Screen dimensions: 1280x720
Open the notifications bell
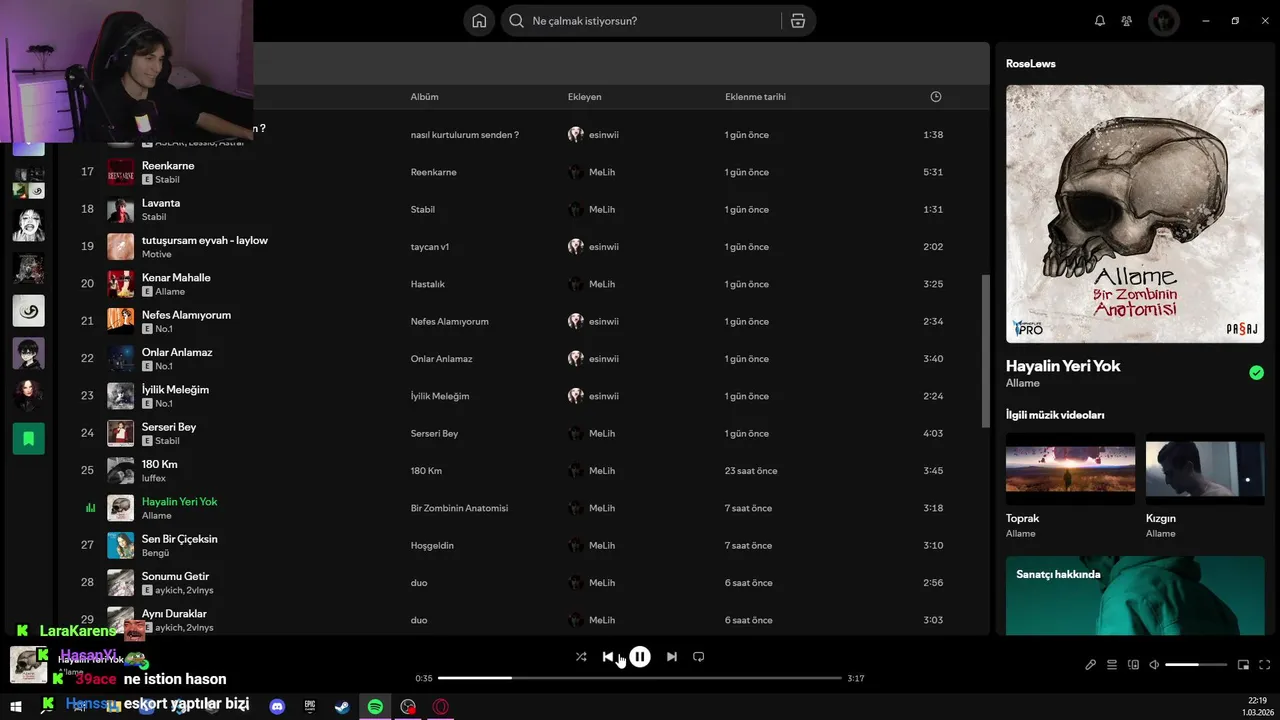click(x=1100, y=21)
